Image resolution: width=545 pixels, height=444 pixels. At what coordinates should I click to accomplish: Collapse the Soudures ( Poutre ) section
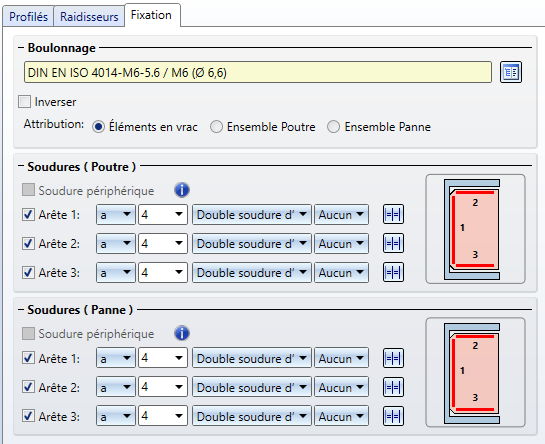coord(21,167)
